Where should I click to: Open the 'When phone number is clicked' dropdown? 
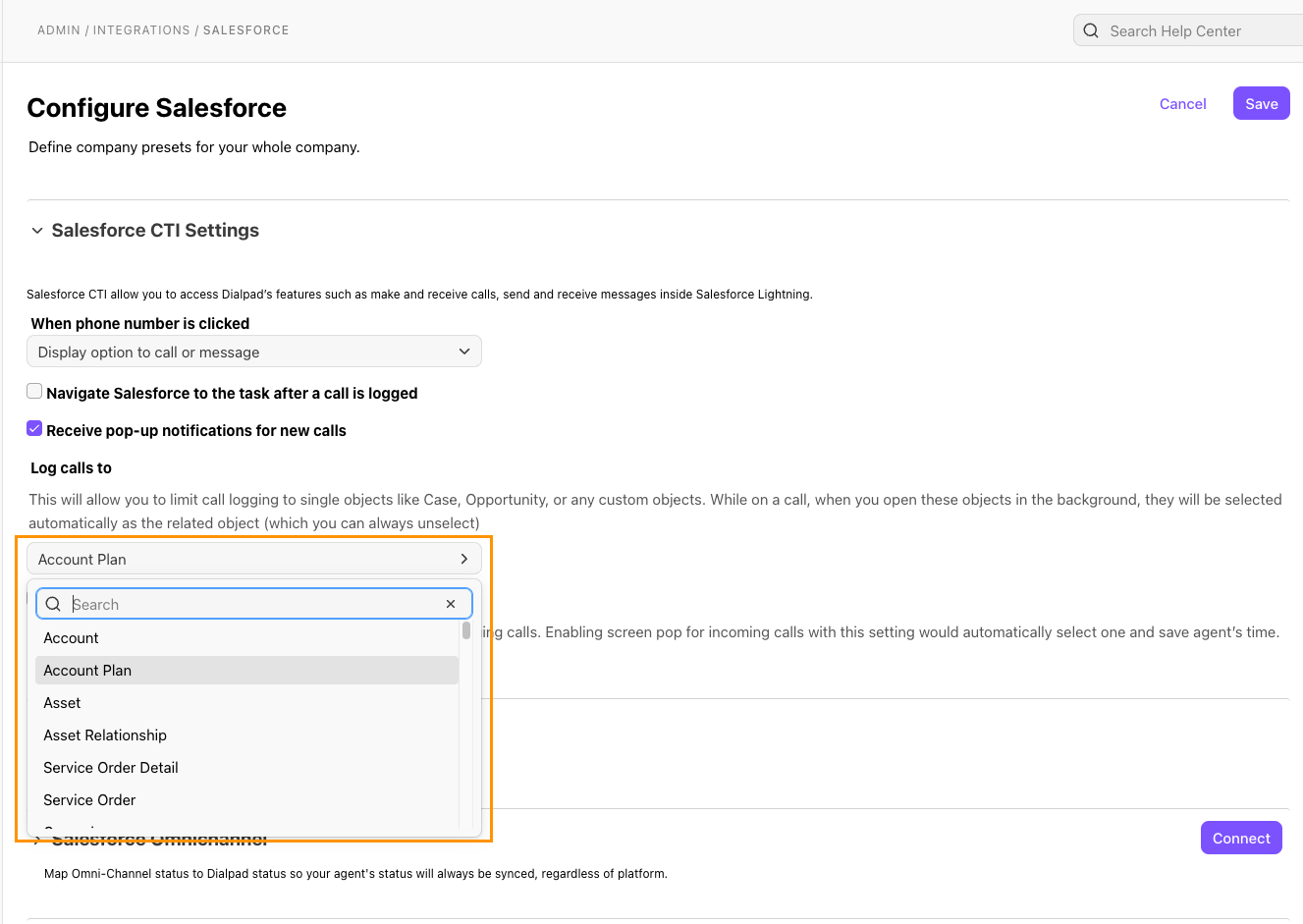254,352
